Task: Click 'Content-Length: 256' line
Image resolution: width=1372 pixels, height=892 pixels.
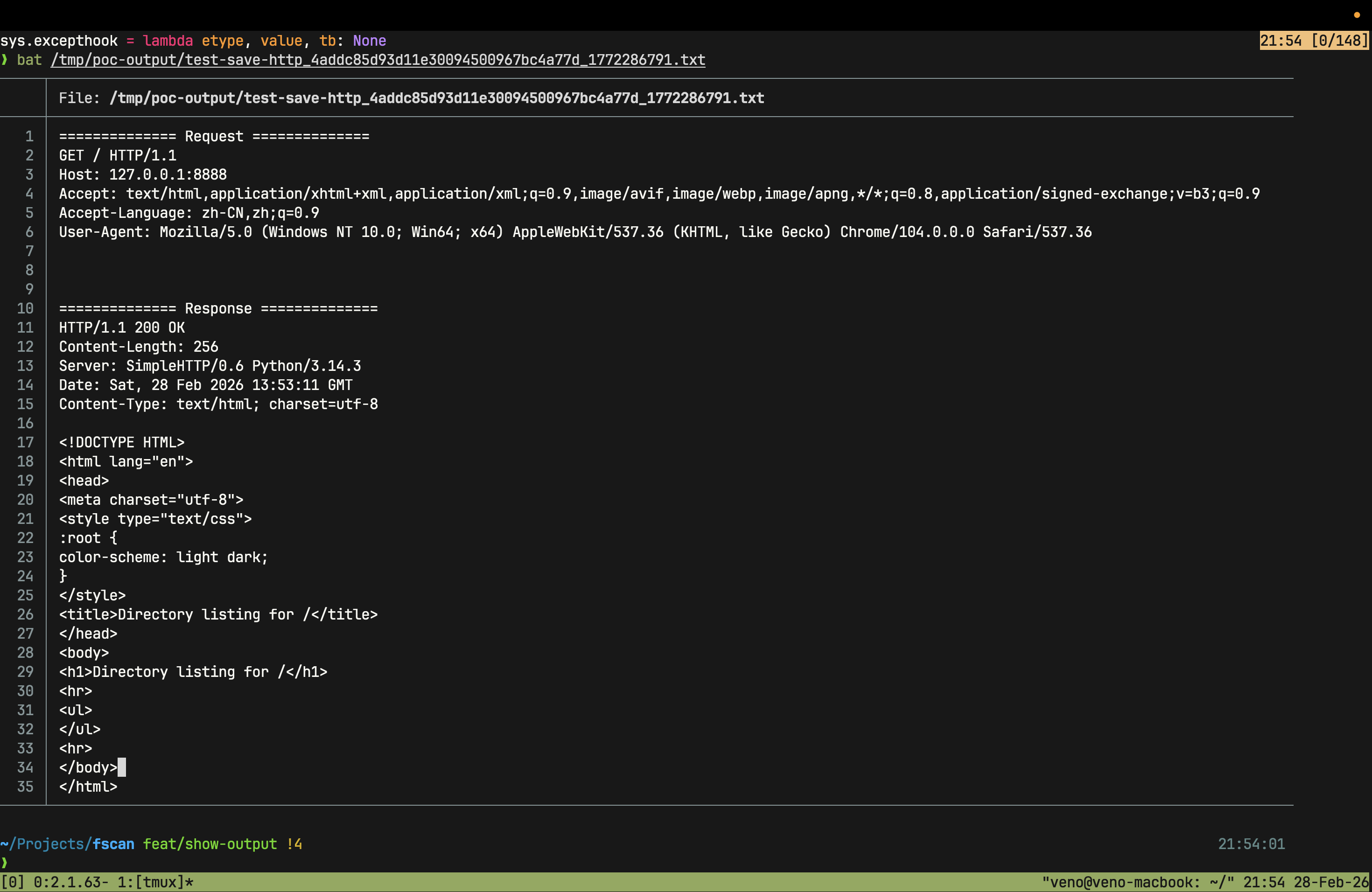Action: 138,347
